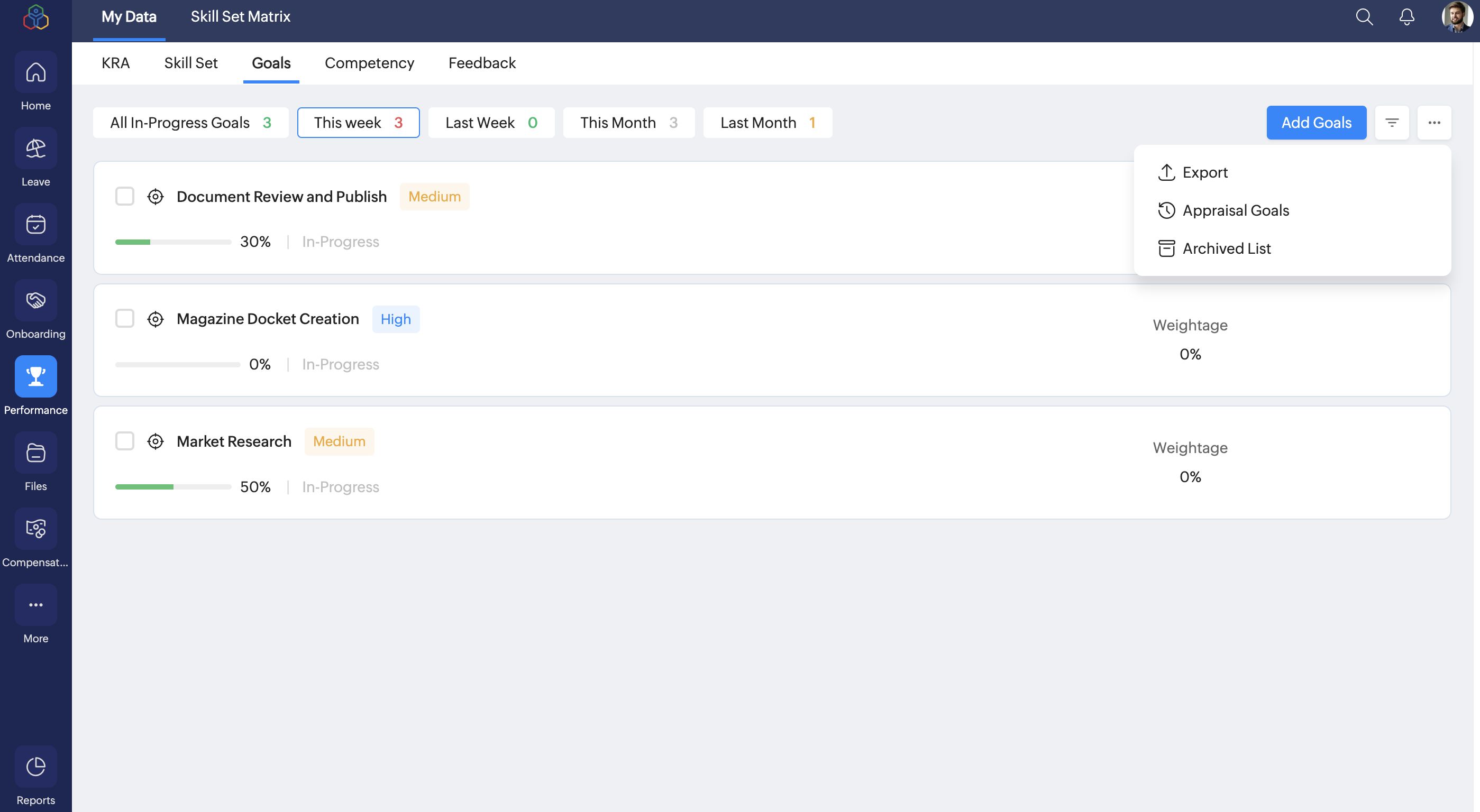Screen dimensions: 1480x812
Task: Filter goals by Last Month
Action: point(767,122)
